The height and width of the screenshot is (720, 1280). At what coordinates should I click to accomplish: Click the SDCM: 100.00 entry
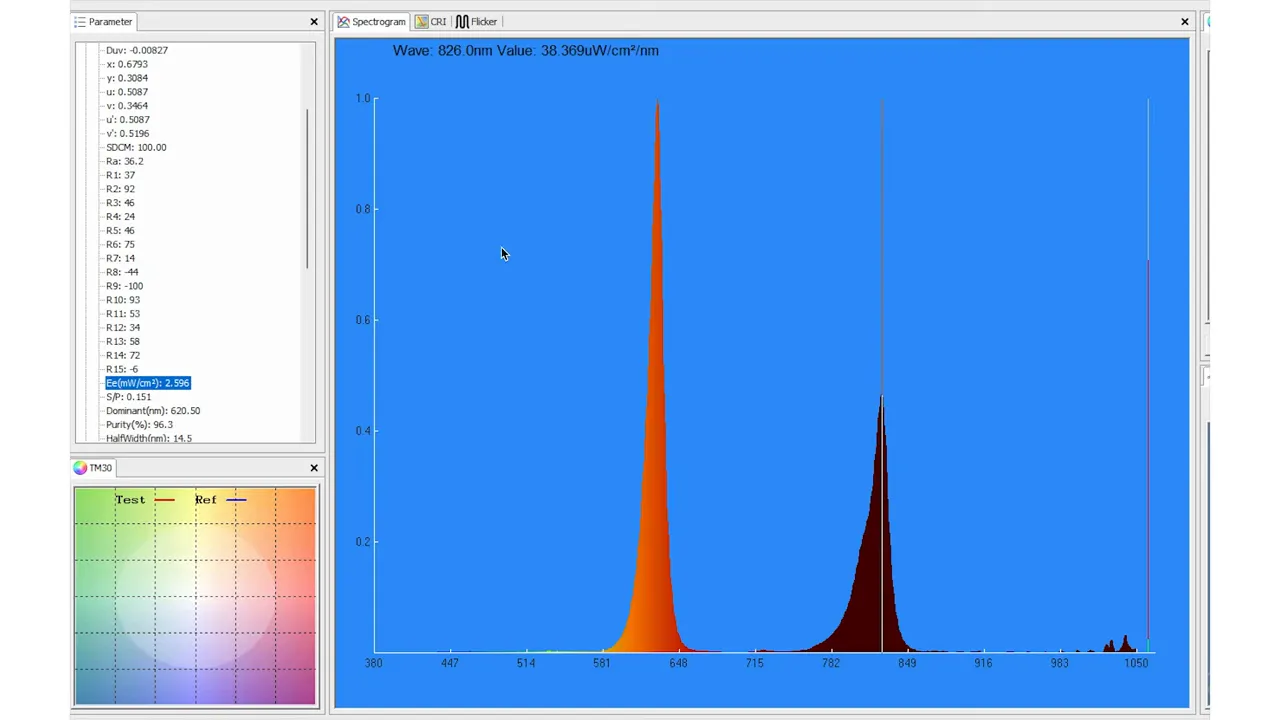tap(135, 147)
